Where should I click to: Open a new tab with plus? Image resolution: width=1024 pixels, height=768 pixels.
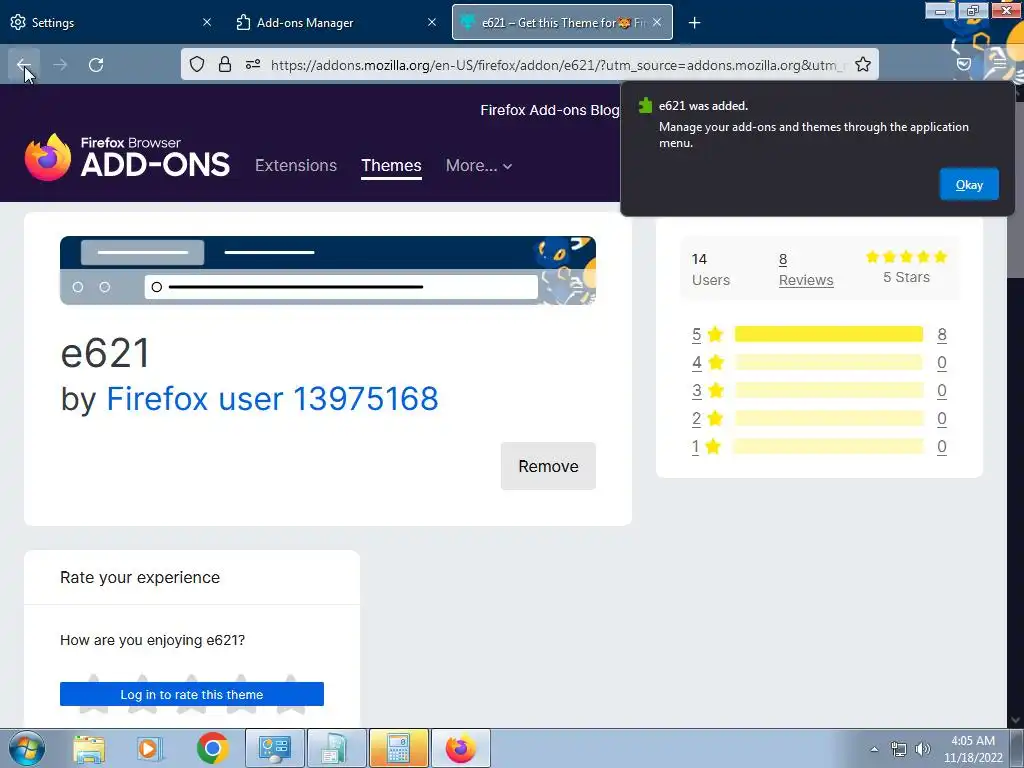(x=694, y=23)
